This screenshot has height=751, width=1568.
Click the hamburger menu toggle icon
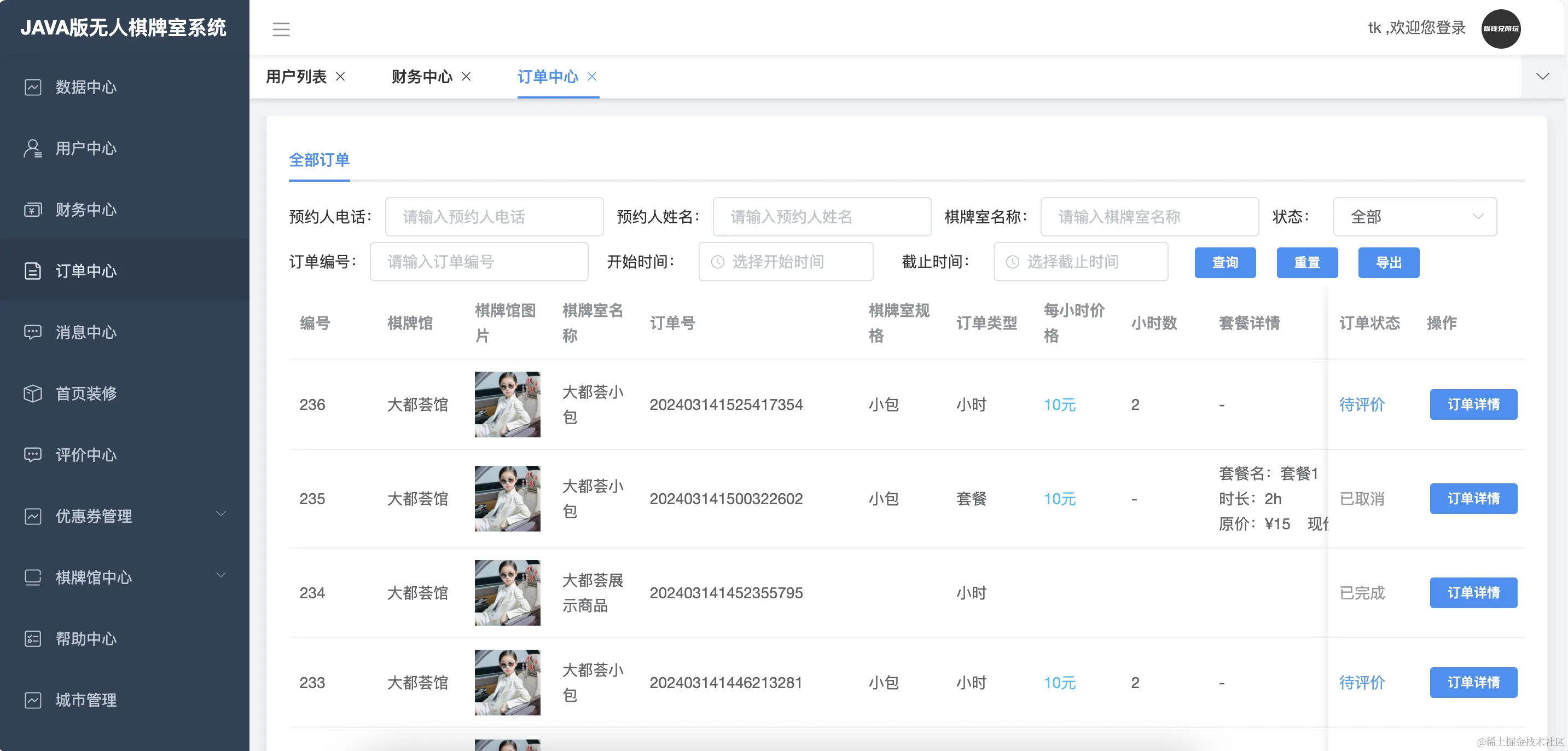281,28
